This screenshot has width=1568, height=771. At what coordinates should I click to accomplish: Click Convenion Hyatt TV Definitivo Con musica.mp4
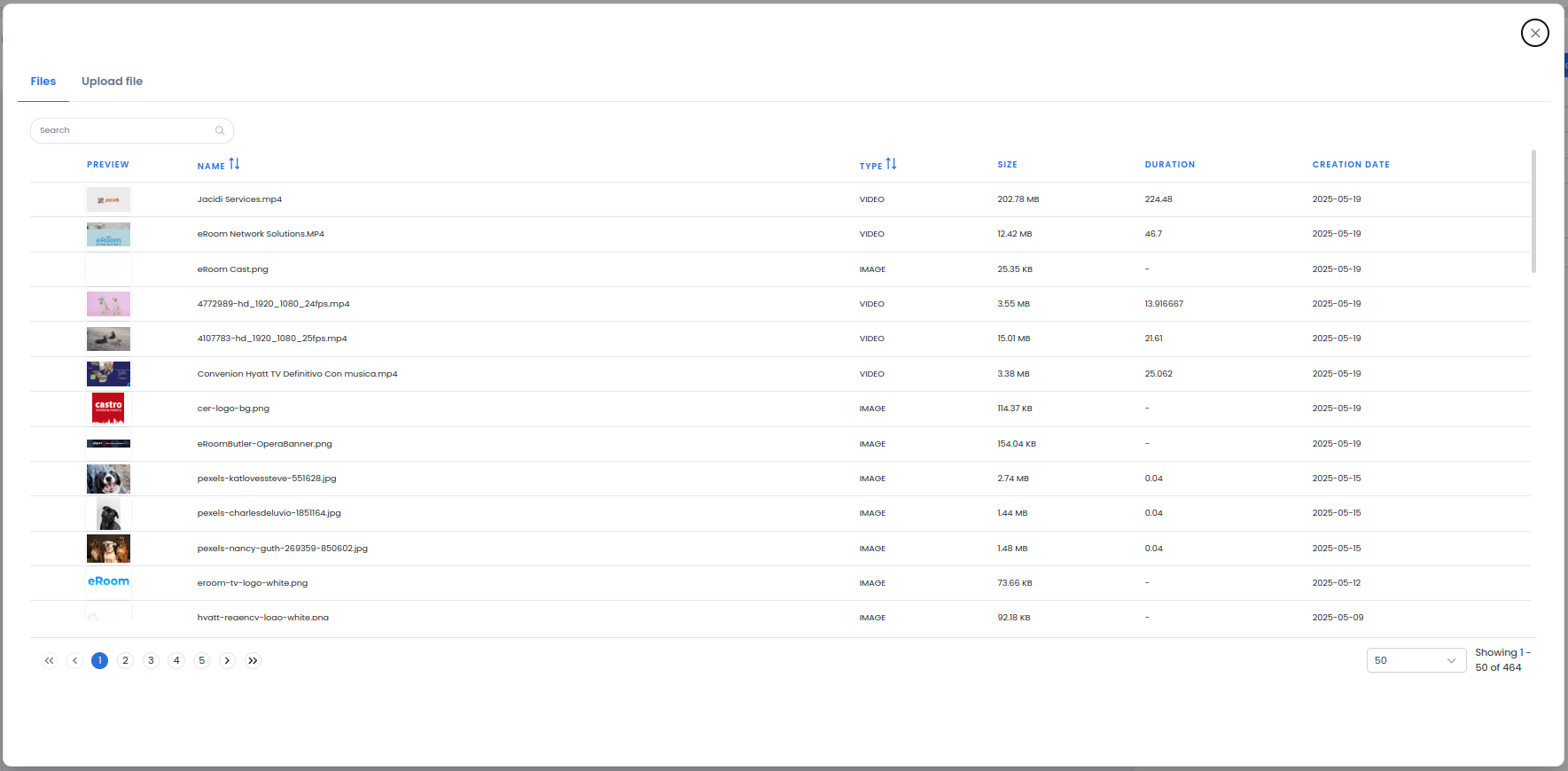(297, 374)
